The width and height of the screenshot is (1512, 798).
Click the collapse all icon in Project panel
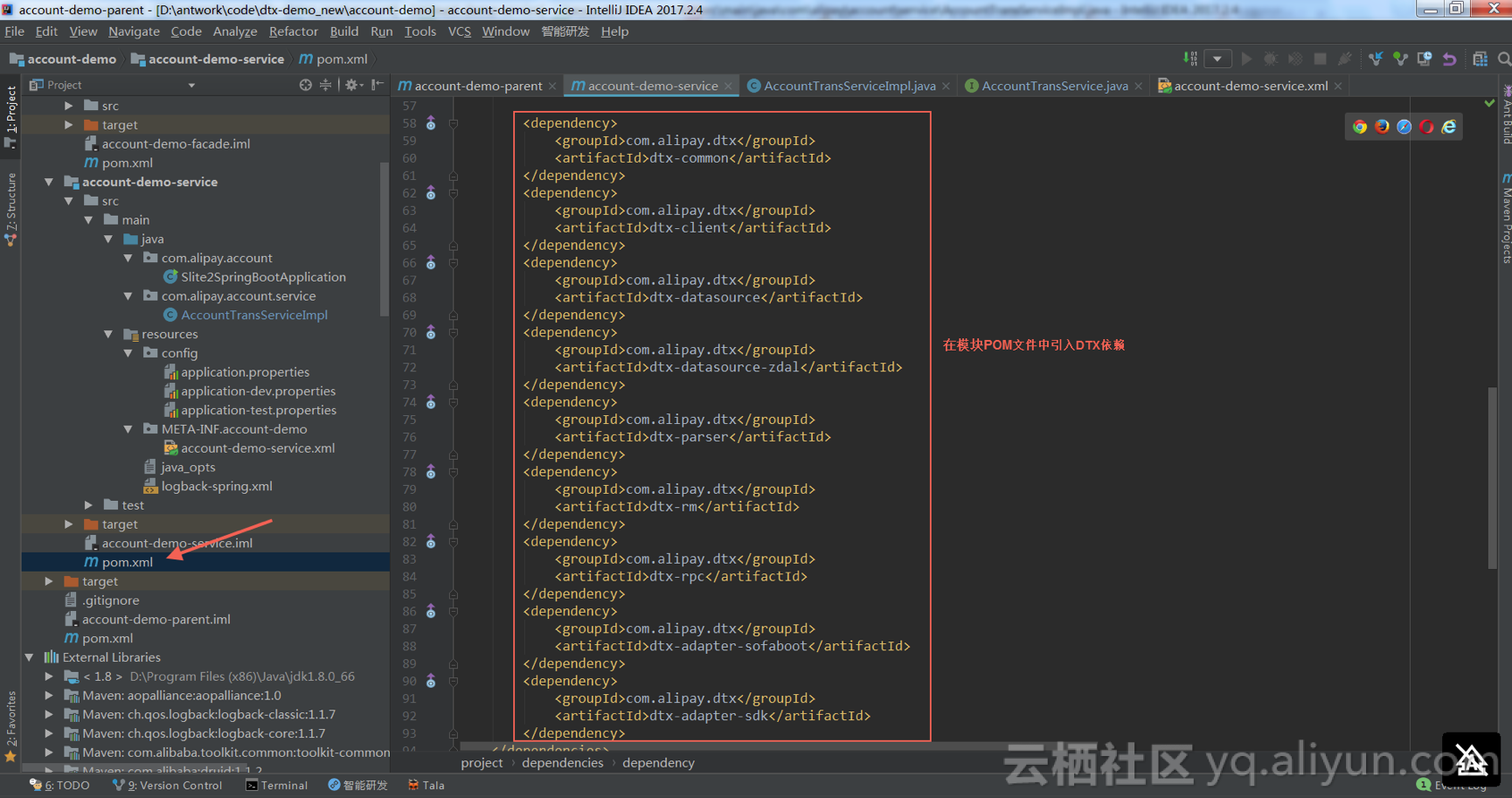click(x=325, y=85)
